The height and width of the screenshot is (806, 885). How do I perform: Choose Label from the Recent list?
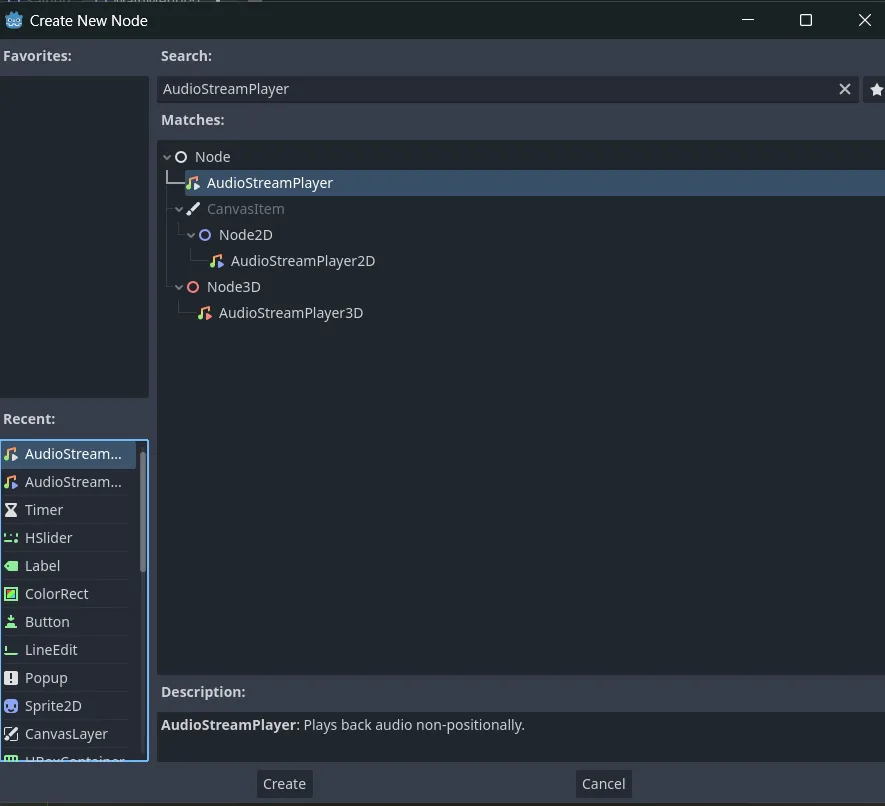click(68, 566)
